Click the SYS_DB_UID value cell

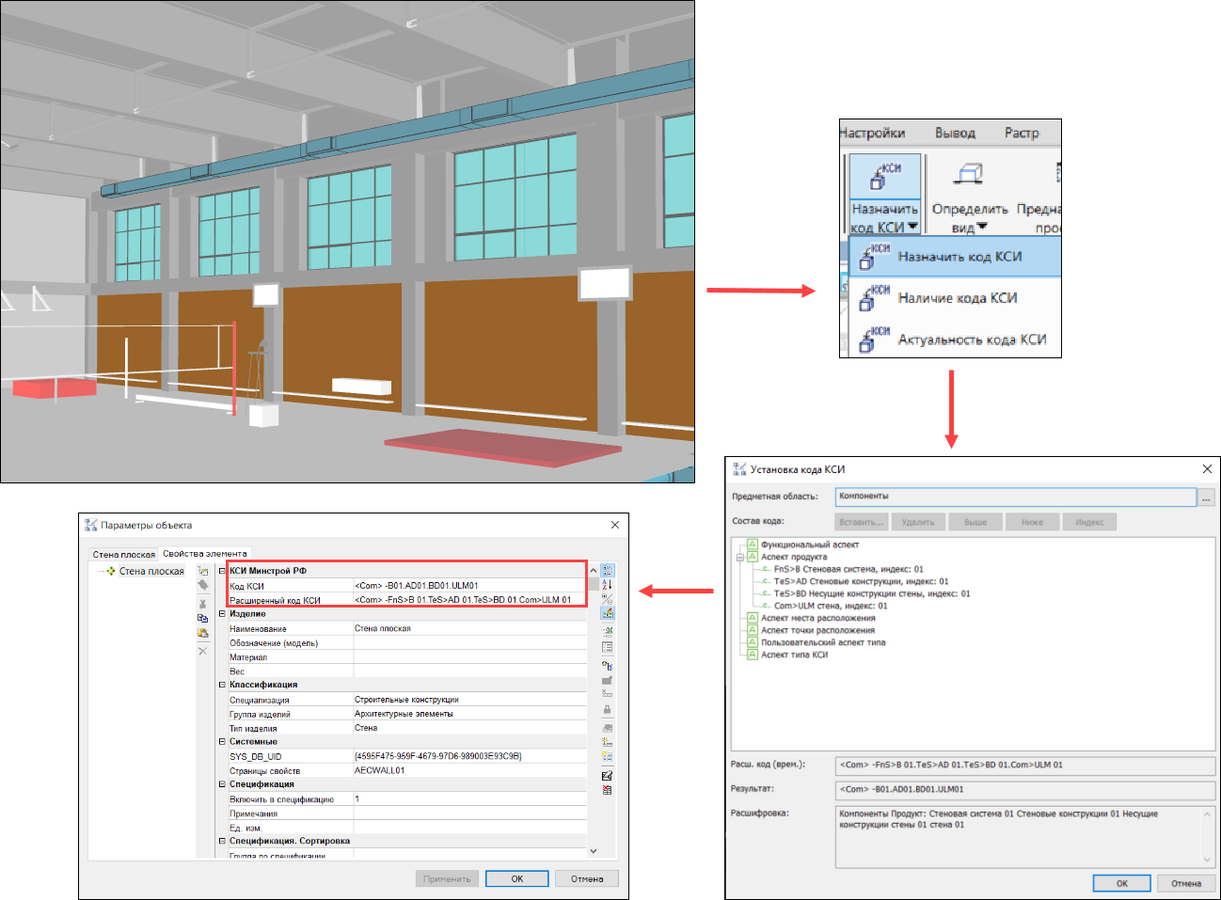(x=469, y=756)
